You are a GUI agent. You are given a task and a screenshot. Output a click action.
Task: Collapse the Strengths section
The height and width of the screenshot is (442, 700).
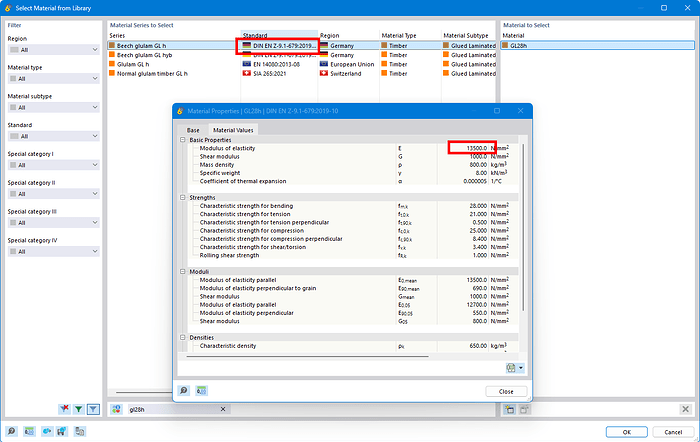tap(184, 198)
